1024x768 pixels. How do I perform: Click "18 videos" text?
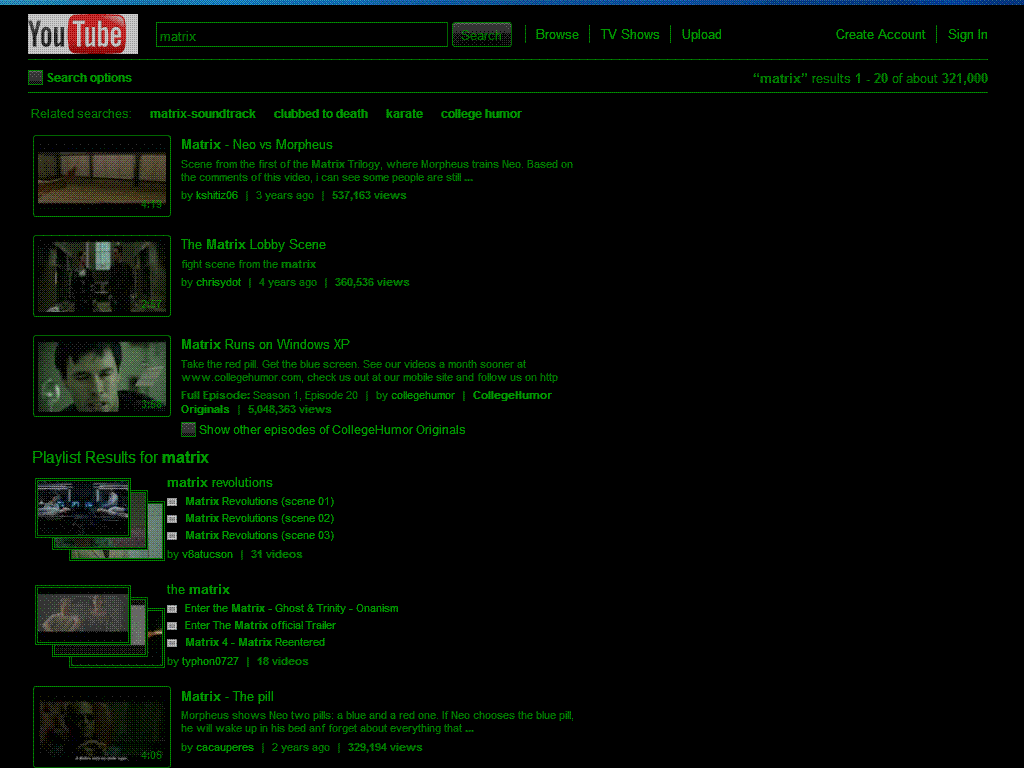[x=283, y=662]
